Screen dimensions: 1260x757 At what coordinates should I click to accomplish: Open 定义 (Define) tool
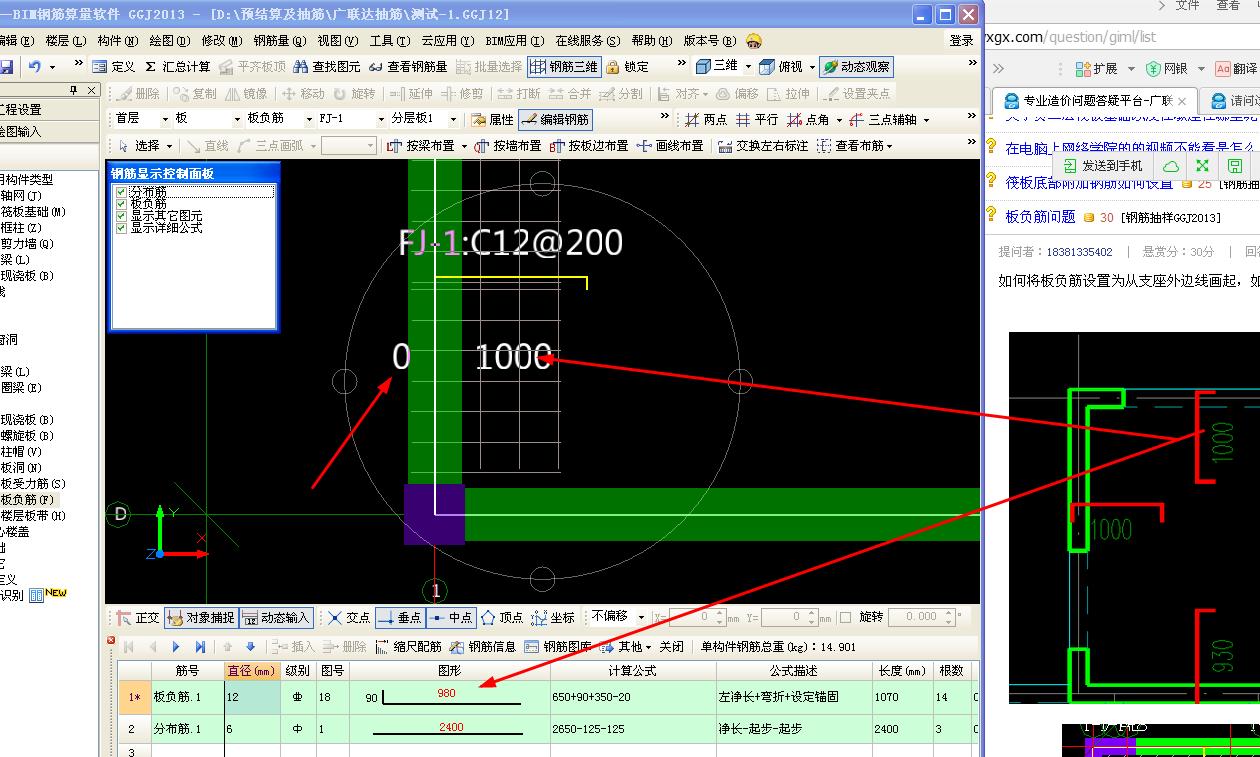(x=113, y=67)
